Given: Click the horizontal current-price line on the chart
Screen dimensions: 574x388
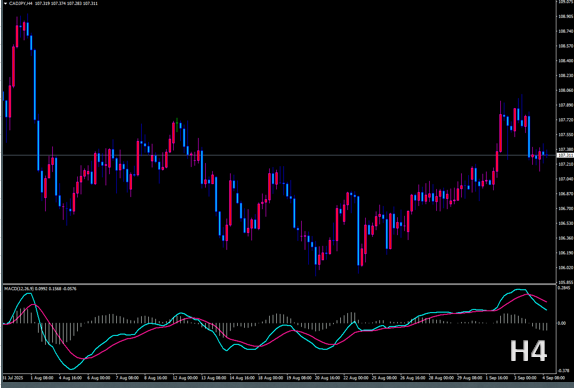Looking at the screenshot, I should pyautogui.click(x=280, y=155).
